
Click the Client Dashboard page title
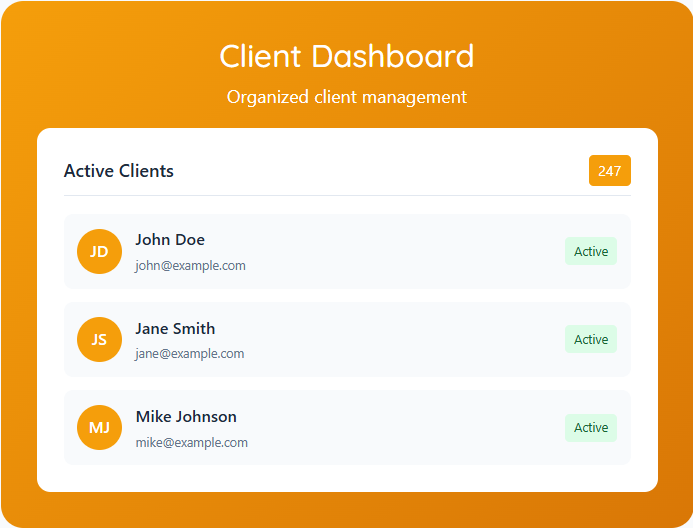pyautogui.click(x=346, y=56)
